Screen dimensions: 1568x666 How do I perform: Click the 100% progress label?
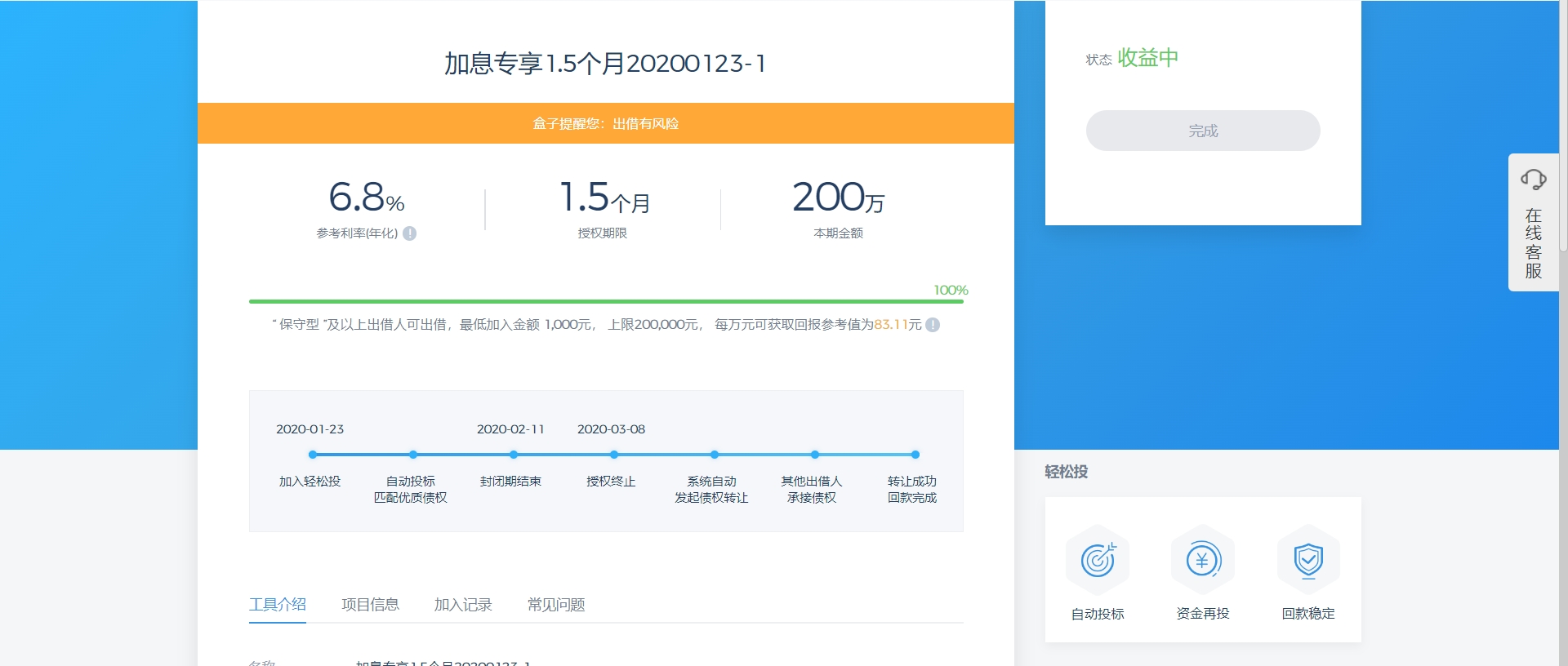[x=951, y=290]
